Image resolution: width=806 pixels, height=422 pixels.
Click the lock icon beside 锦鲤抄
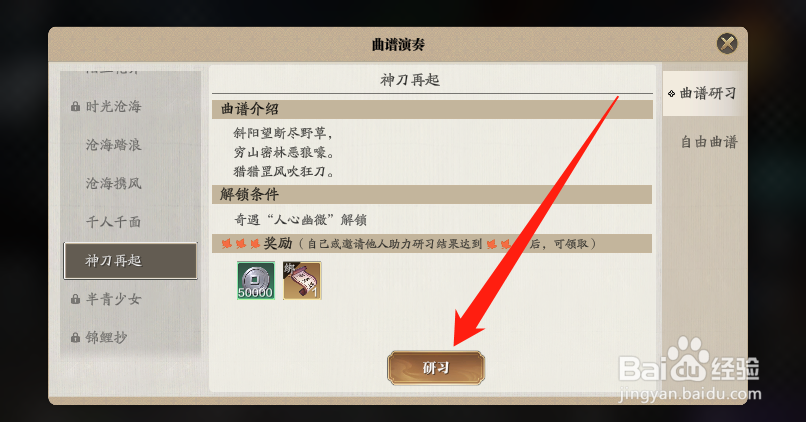(x=76, y=338)
